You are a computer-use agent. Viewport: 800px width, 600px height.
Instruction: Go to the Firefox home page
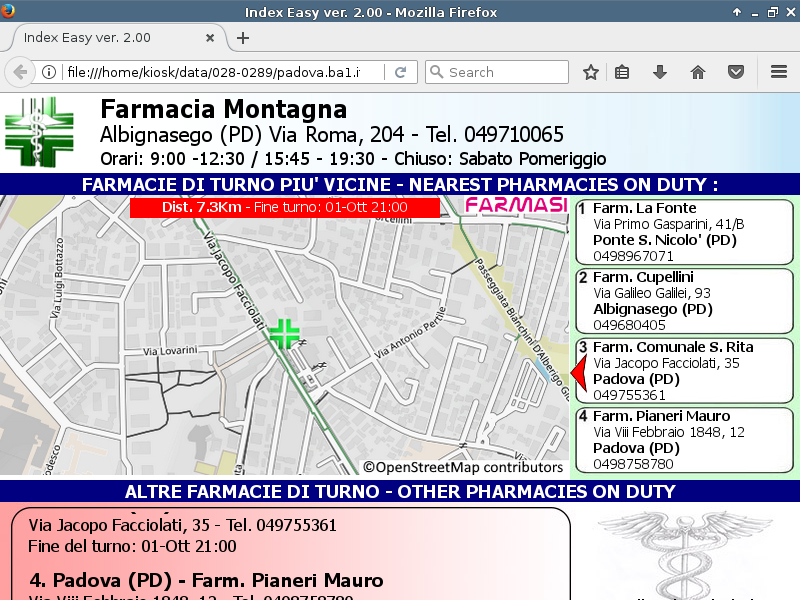tap(698, 72)
